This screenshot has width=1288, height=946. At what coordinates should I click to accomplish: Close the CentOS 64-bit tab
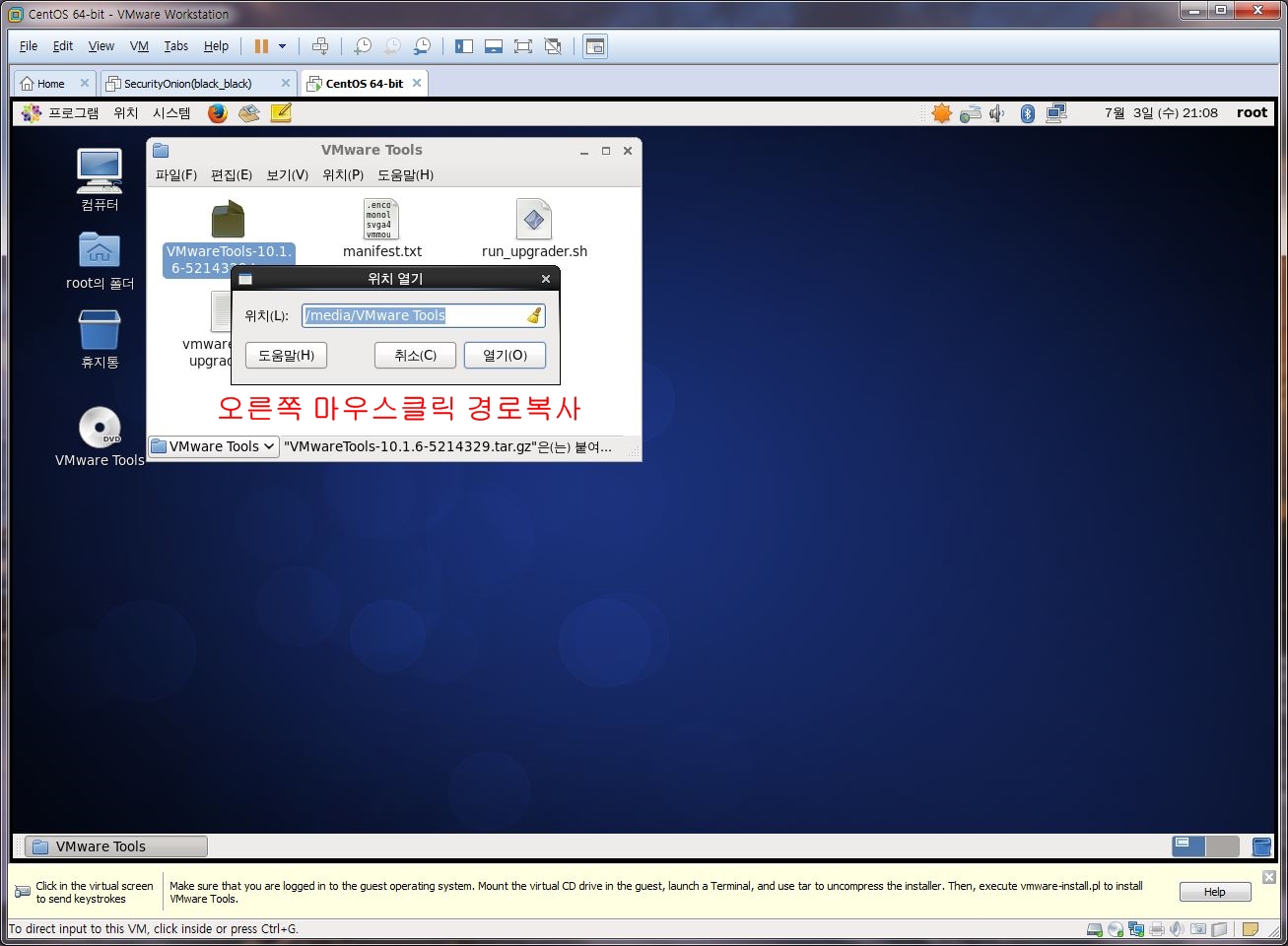[417, 83]
